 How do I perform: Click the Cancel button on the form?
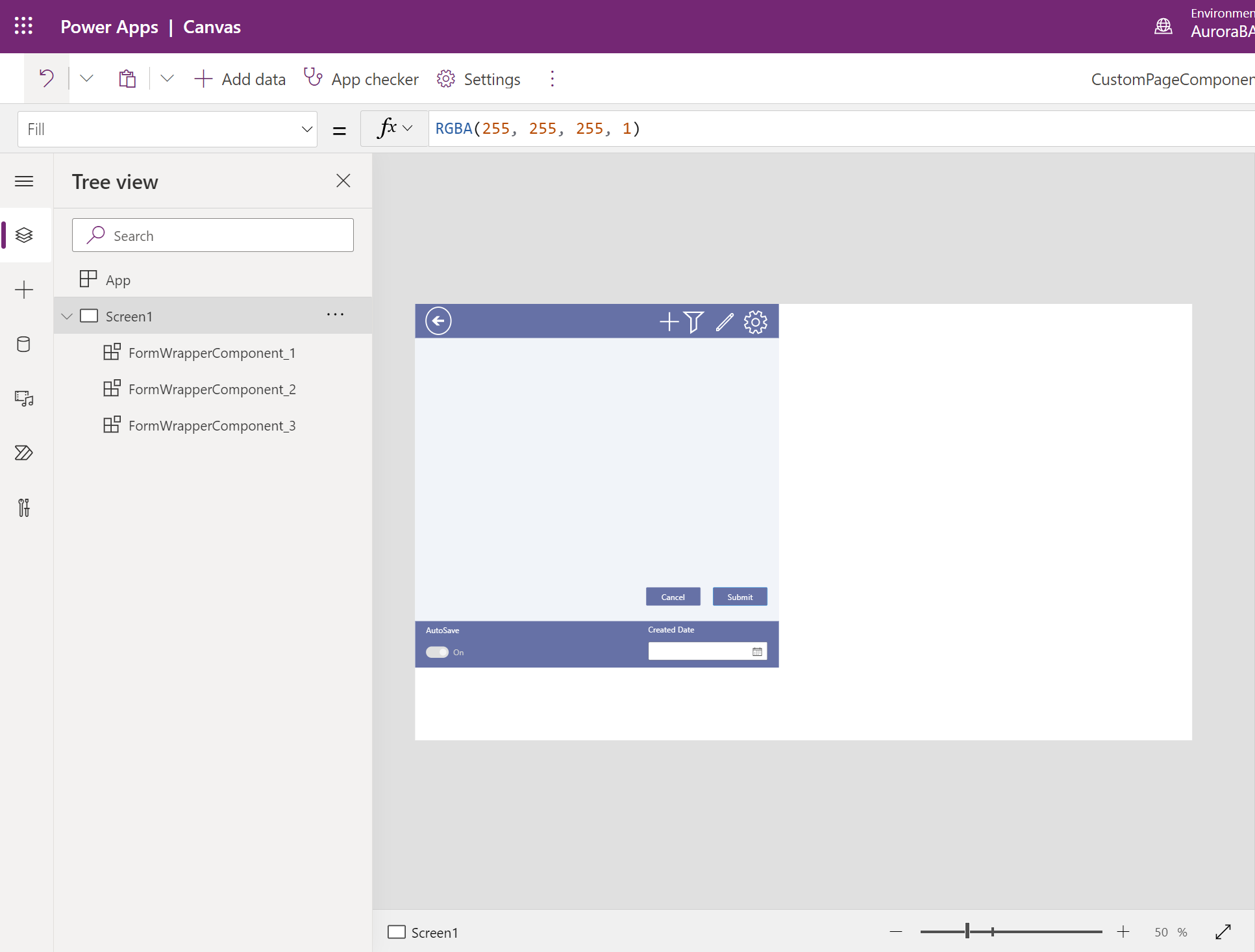coord(673,597)
